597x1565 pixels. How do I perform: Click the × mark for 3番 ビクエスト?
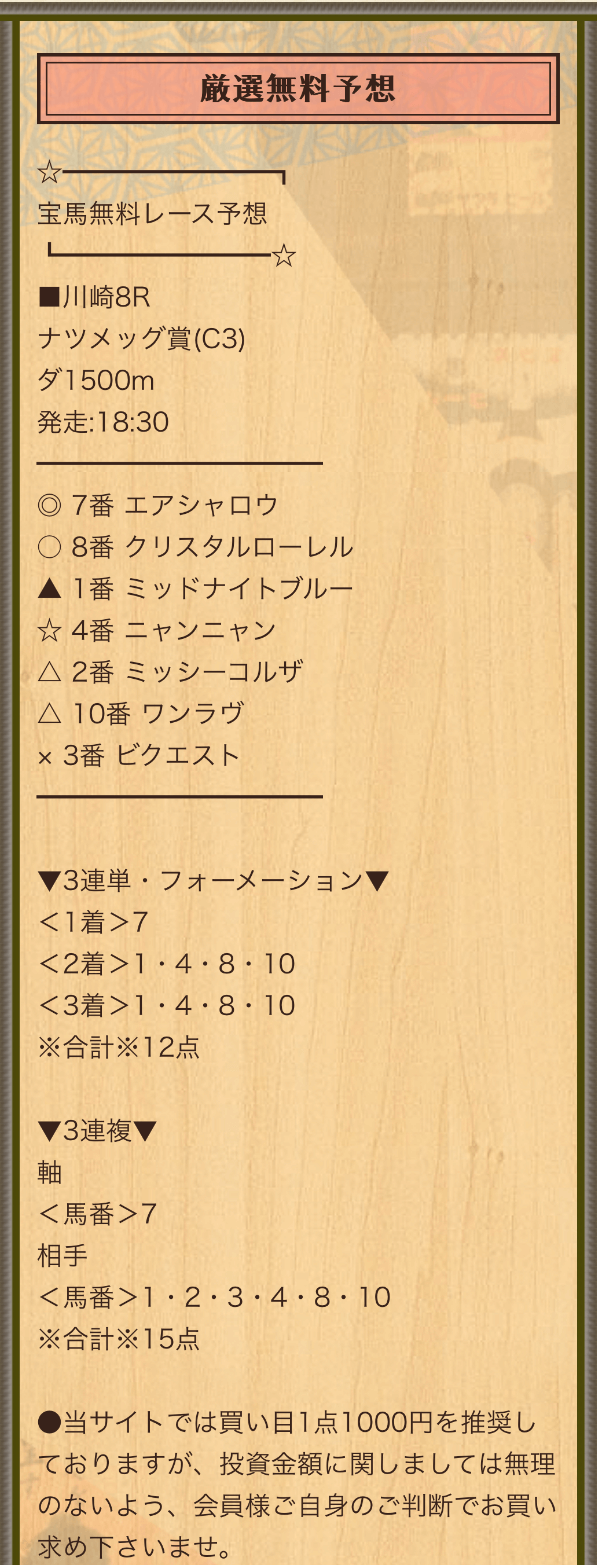click(44, 757)
